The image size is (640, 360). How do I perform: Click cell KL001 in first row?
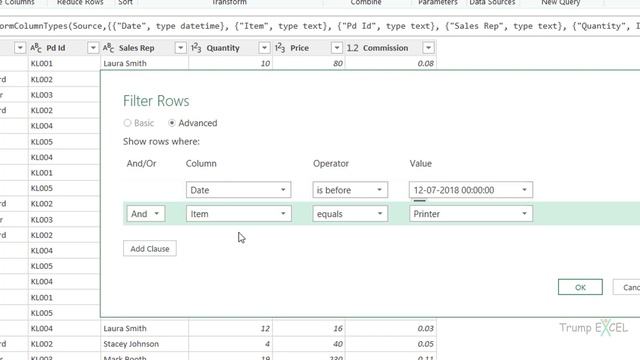pos(64,64)
